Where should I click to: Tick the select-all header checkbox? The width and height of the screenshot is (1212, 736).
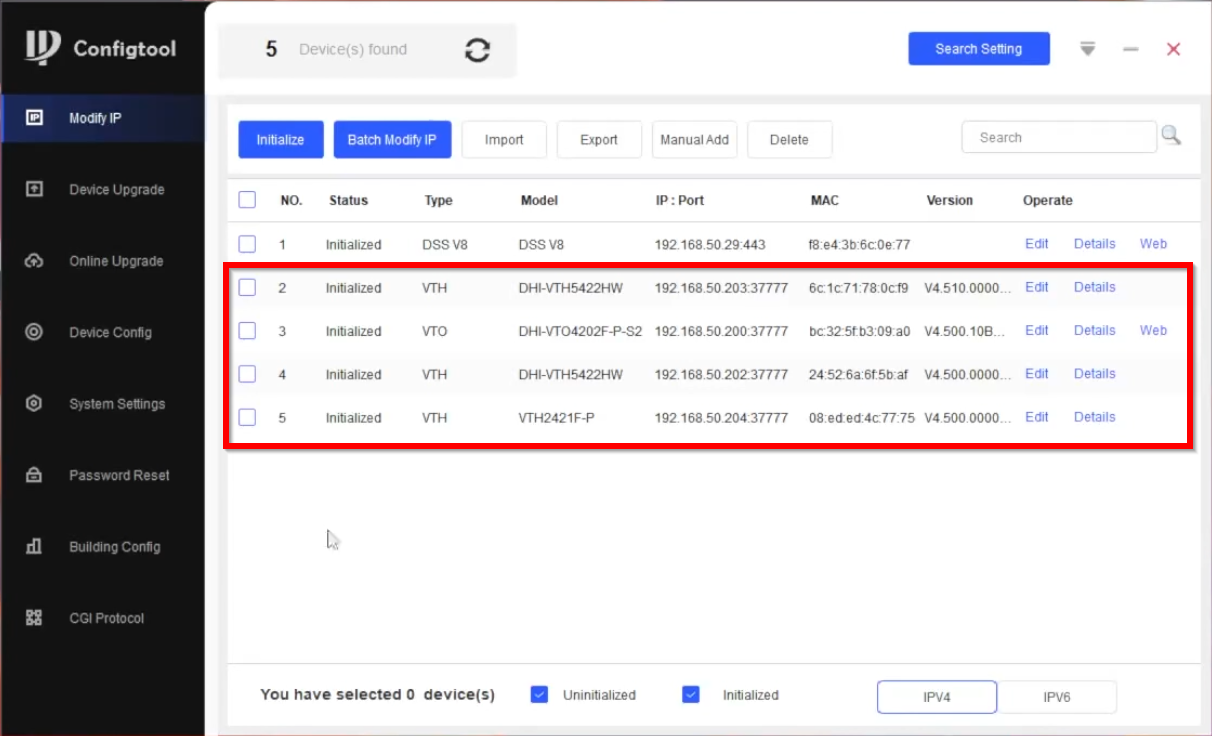pos(247,200)
